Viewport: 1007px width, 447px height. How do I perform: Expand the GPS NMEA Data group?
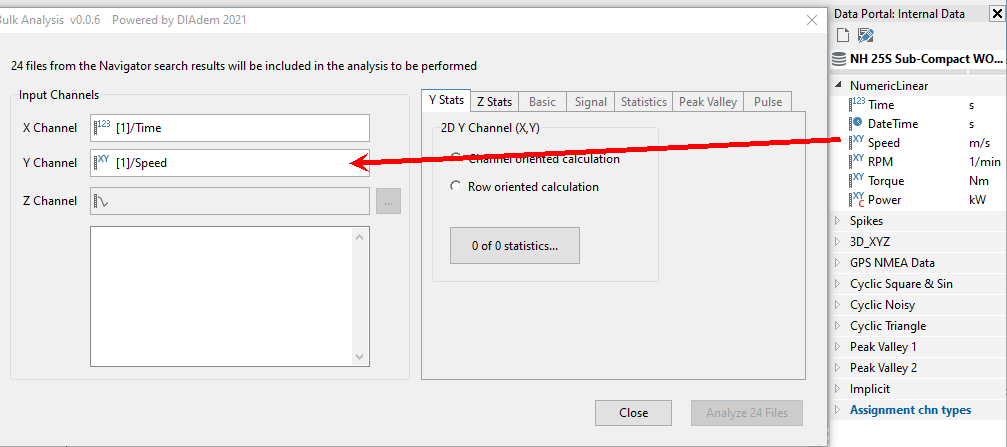coord(838,263)
